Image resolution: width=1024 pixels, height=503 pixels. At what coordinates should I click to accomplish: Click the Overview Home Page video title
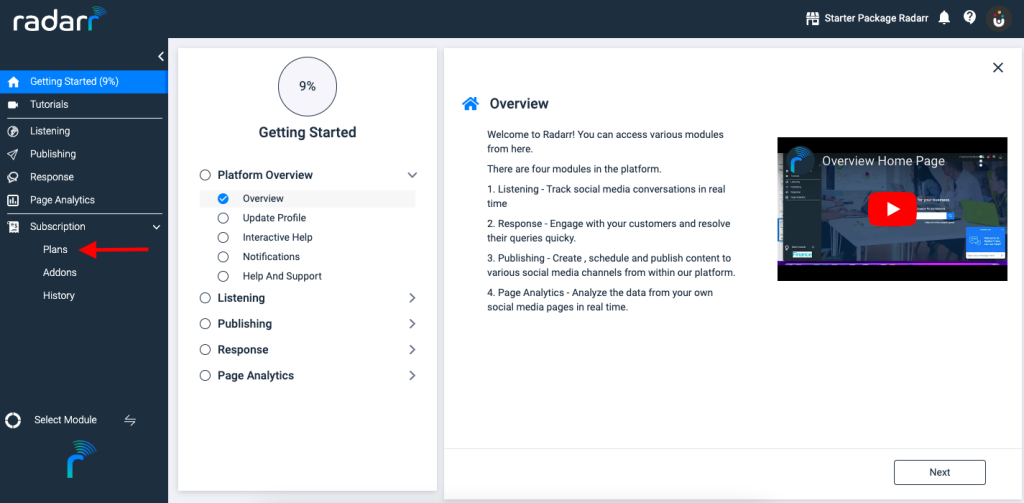coord(883,161)
